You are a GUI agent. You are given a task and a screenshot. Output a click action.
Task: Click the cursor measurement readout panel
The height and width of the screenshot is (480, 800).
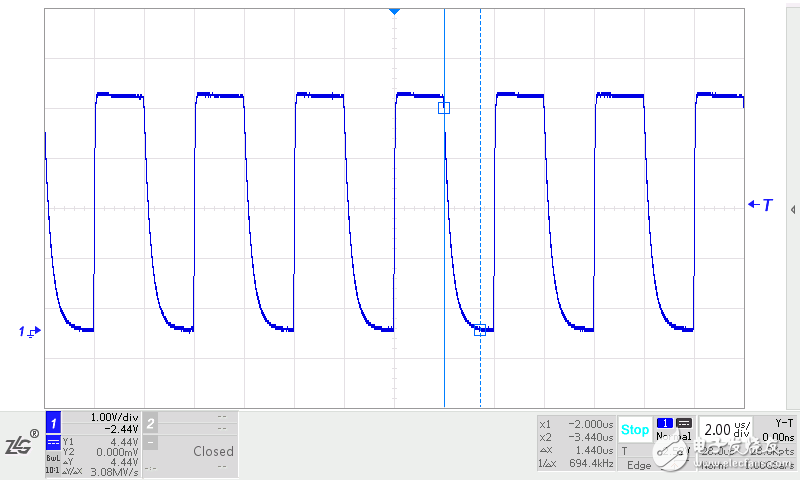tap(574, 444)
